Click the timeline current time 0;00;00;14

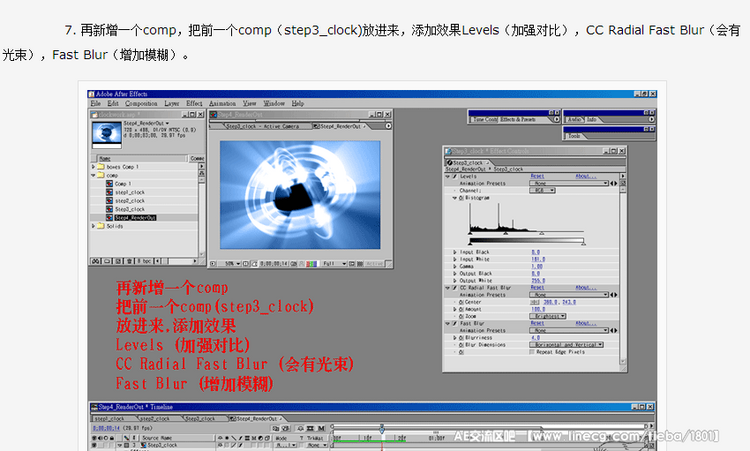(x=106, y=428)
